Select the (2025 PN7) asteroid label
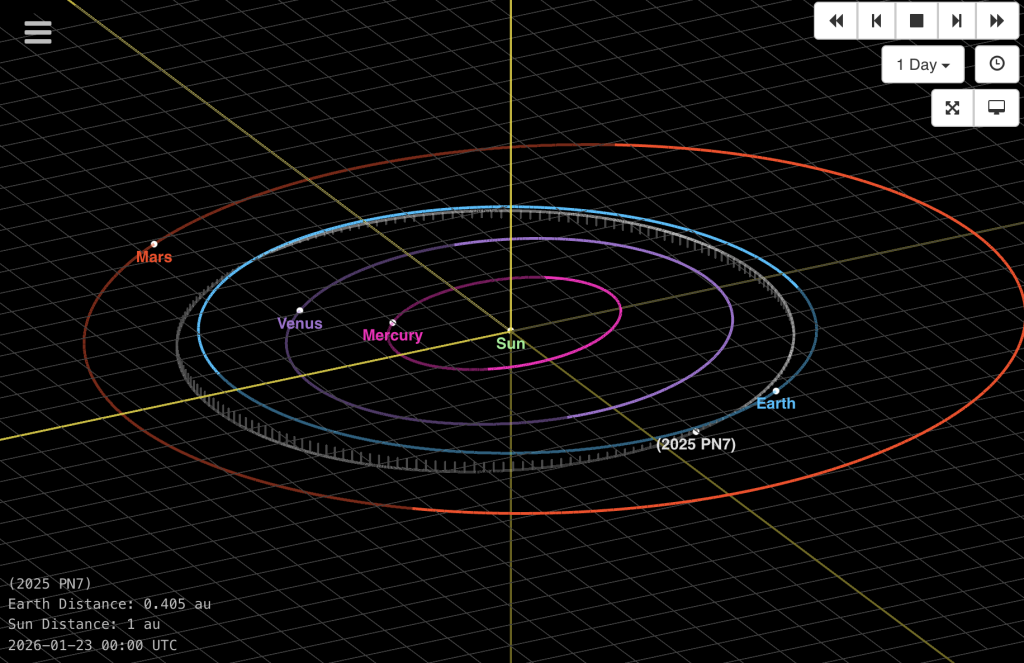This screenshot has width=1024, height=663. pos(696,445)
